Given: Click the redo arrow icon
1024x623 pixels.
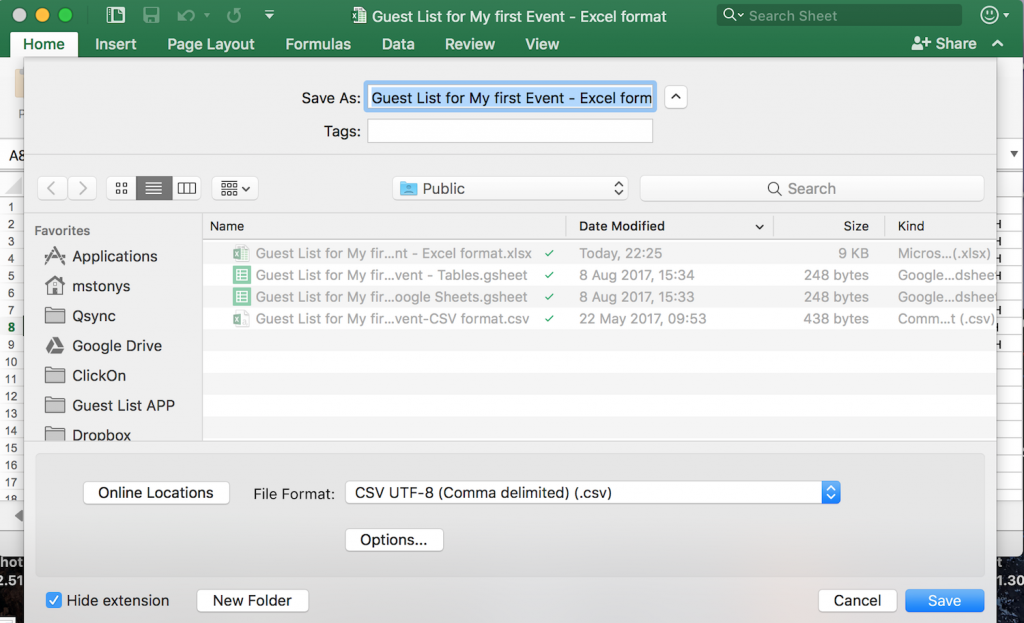Looking at the screenshot, I should 234,15.
